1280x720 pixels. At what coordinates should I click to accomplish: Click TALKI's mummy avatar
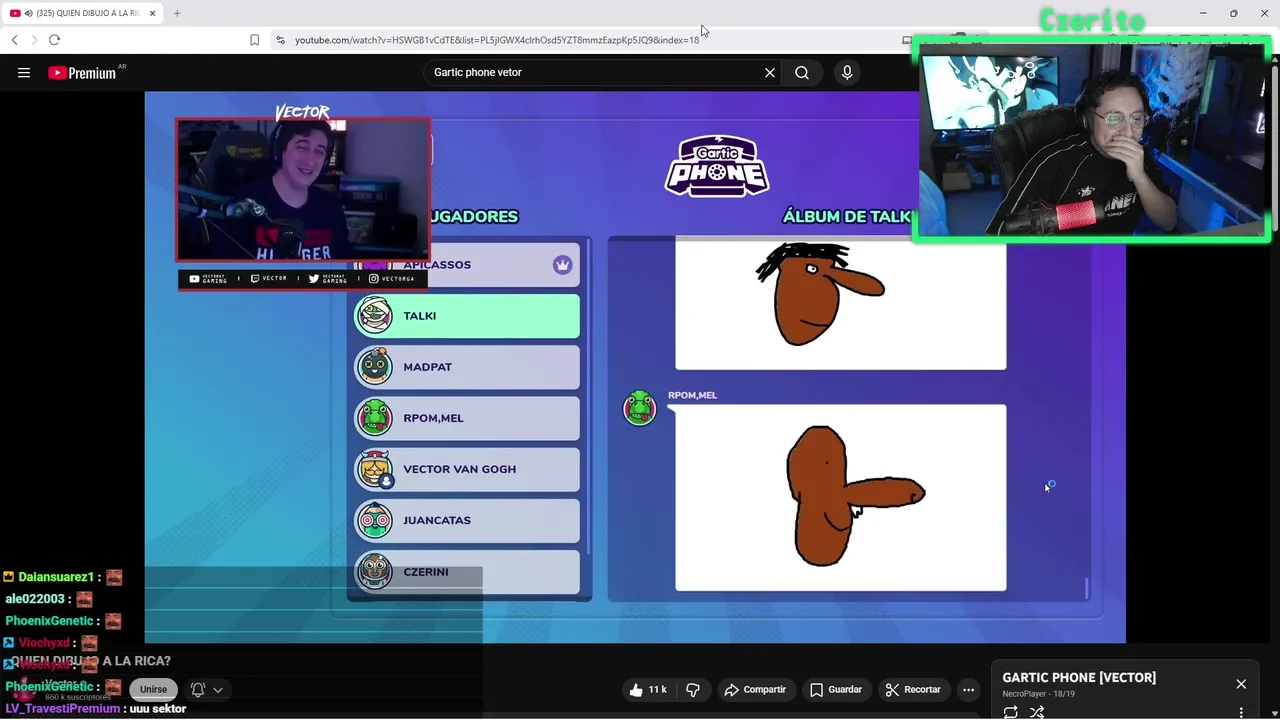coord(375,316)
